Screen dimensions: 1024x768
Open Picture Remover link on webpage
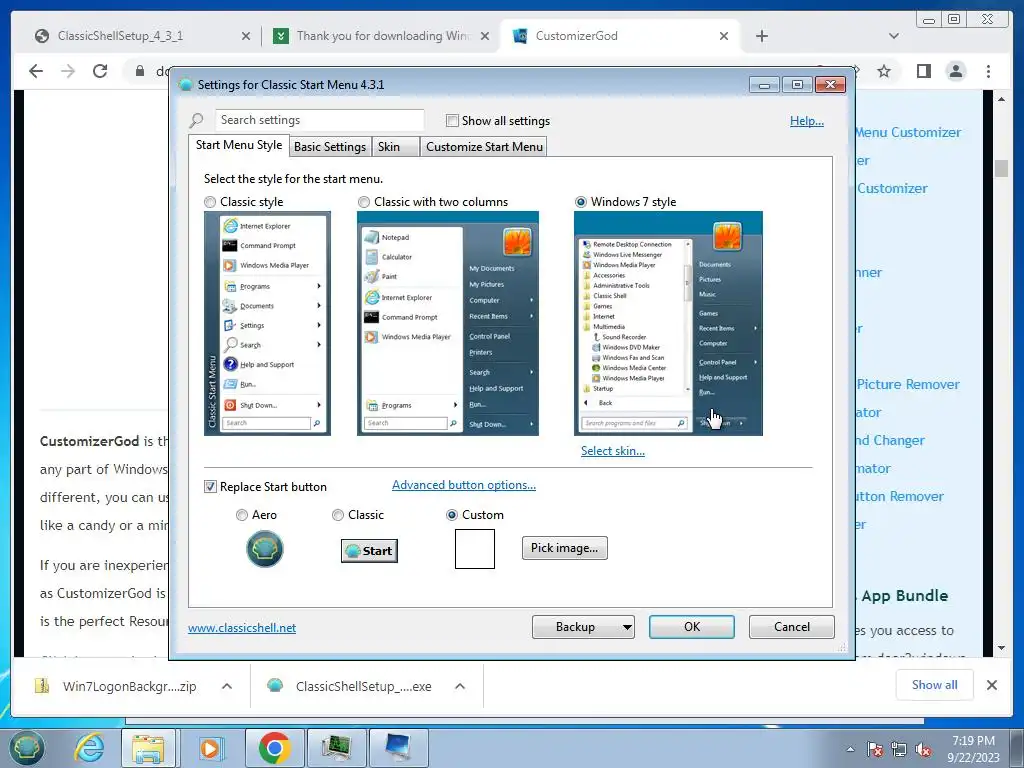tap(908, 384)
